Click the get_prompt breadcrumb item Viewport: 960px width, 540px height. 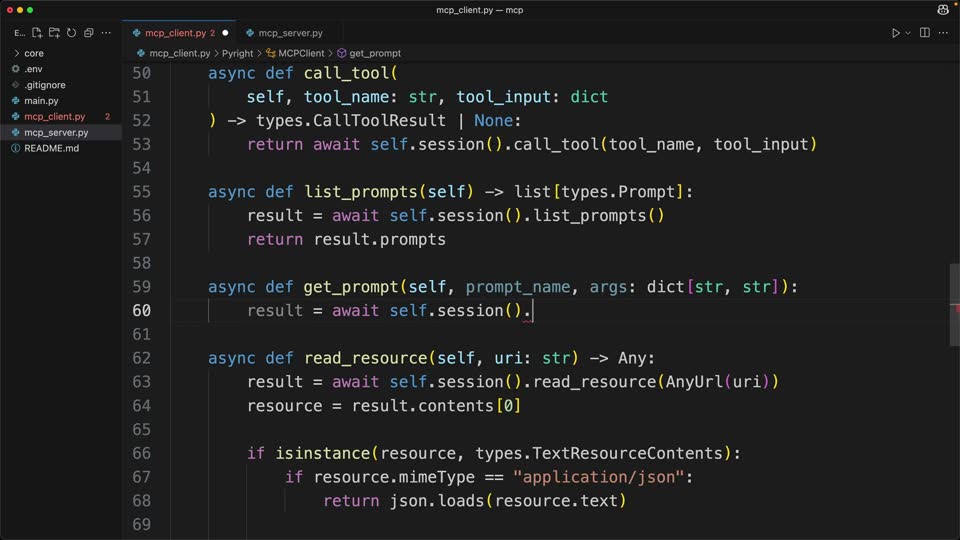pos(369,53)
